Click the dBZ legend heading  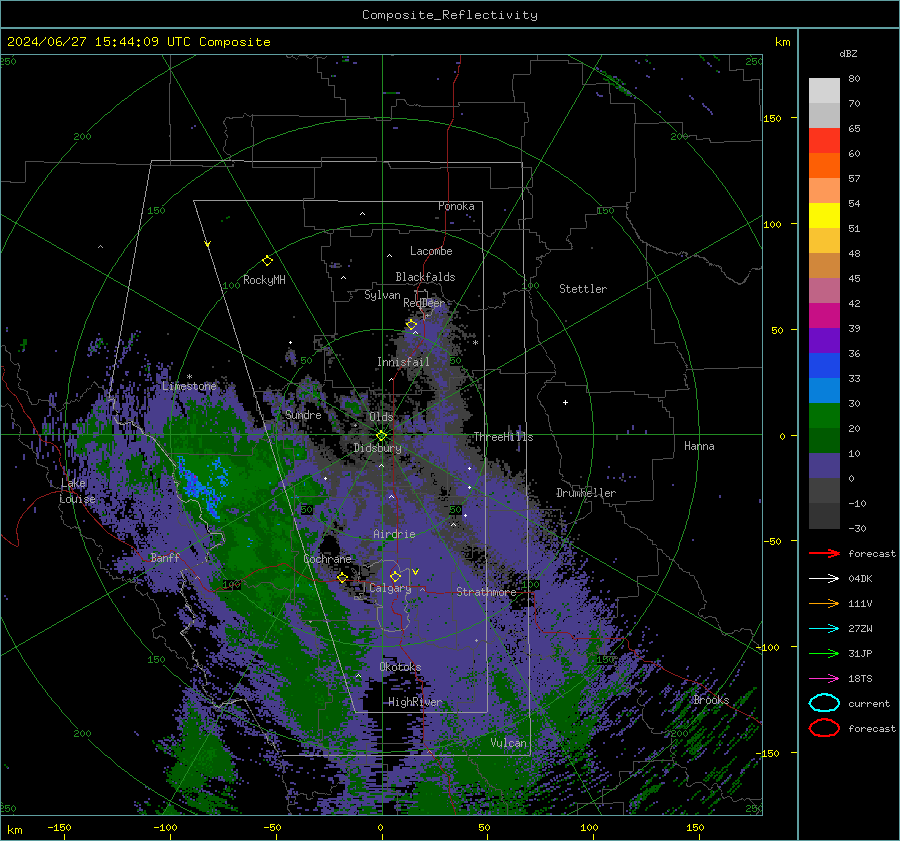point(848,53)
